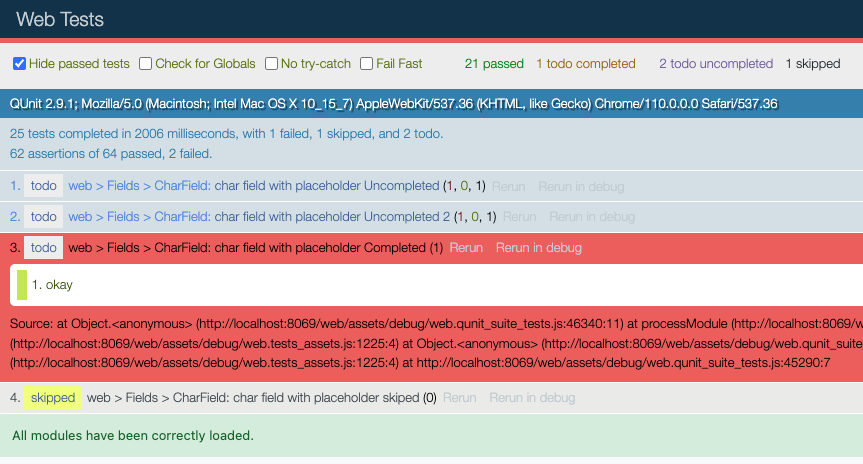863x464 pixels.
Task: Click Rerun in debug for test 2
Action: (592, 217)
